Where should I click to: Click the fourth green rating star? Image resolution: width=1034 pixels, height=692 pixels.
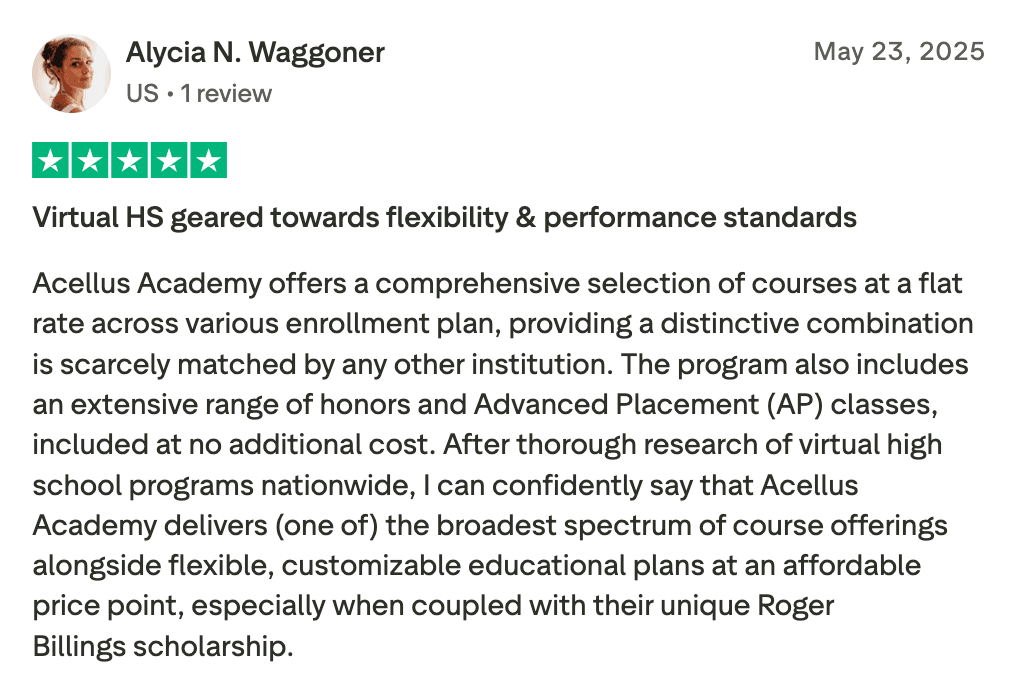[169, 161]
